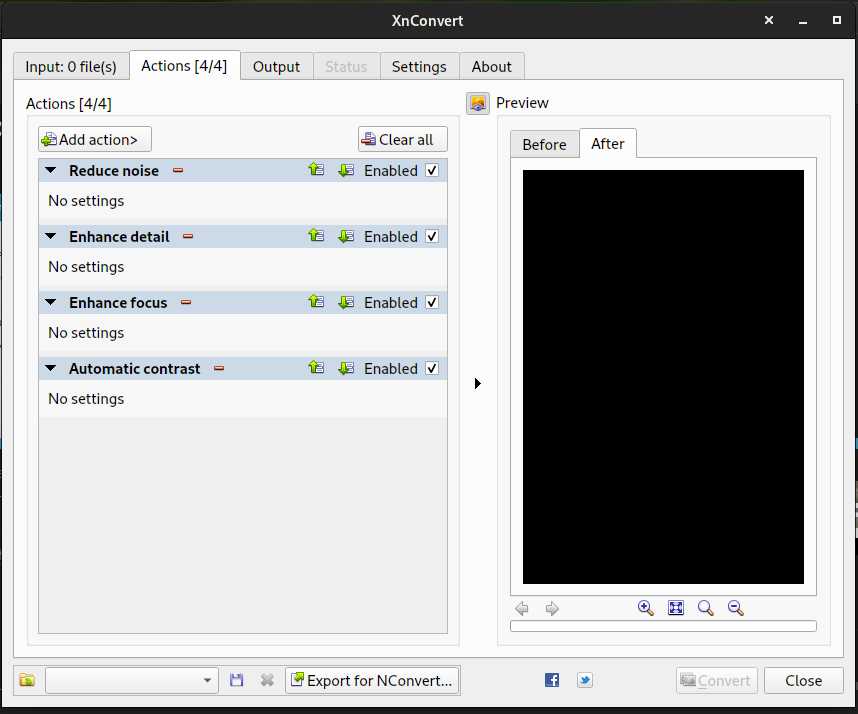Switch to the Before preview tab
The width and height of the screenshot is (858, 714).
pos(545,143)
